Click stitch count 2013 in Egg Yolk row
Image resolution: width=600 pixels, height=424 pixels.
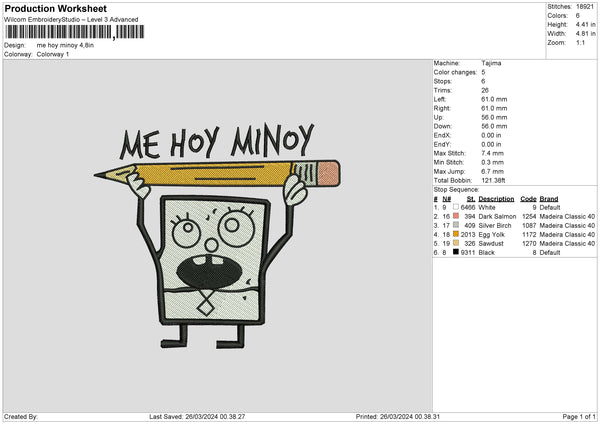click(x=468, y=235)
